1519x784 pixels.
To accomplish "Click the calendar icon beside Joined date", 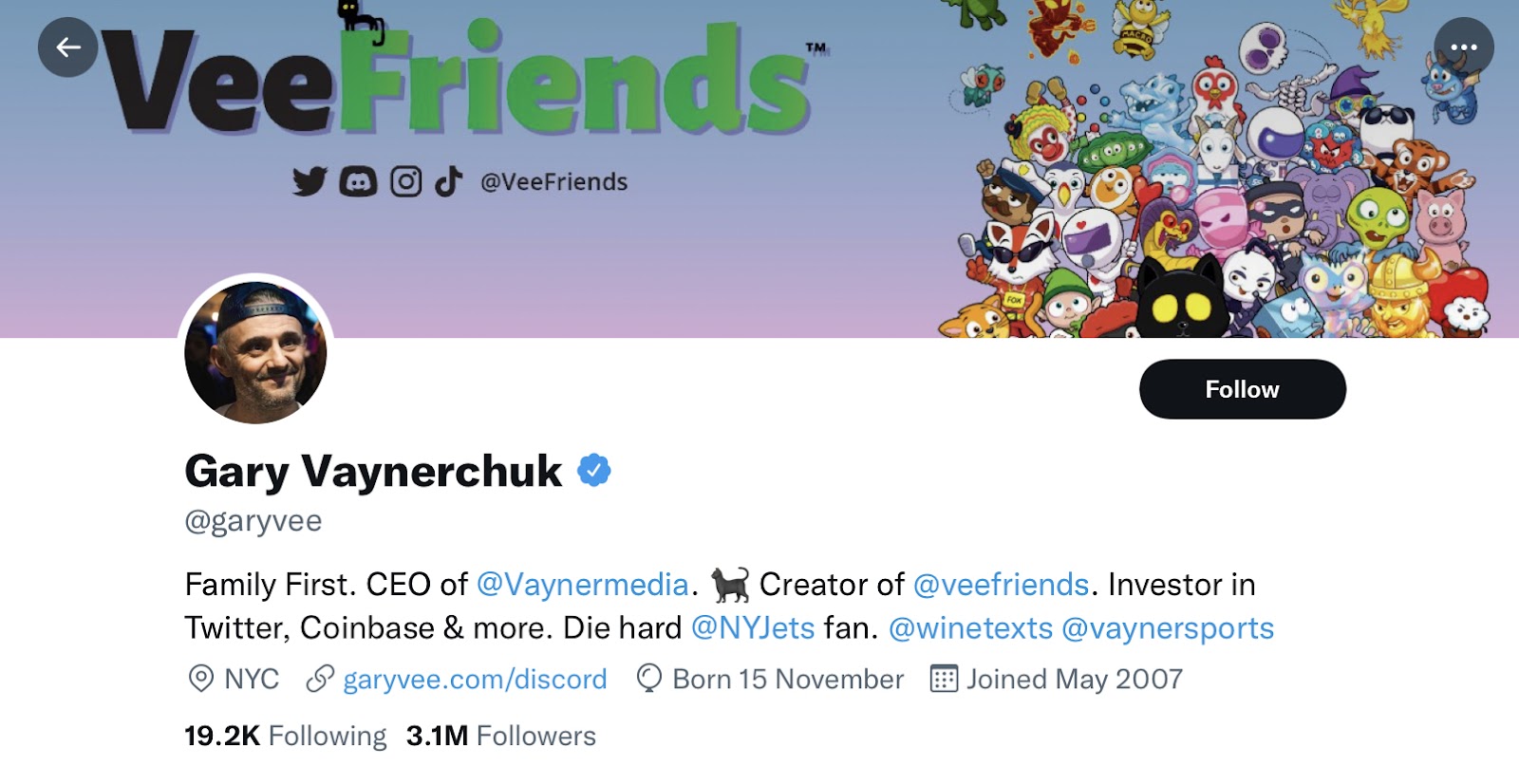I will pos(944,680).
